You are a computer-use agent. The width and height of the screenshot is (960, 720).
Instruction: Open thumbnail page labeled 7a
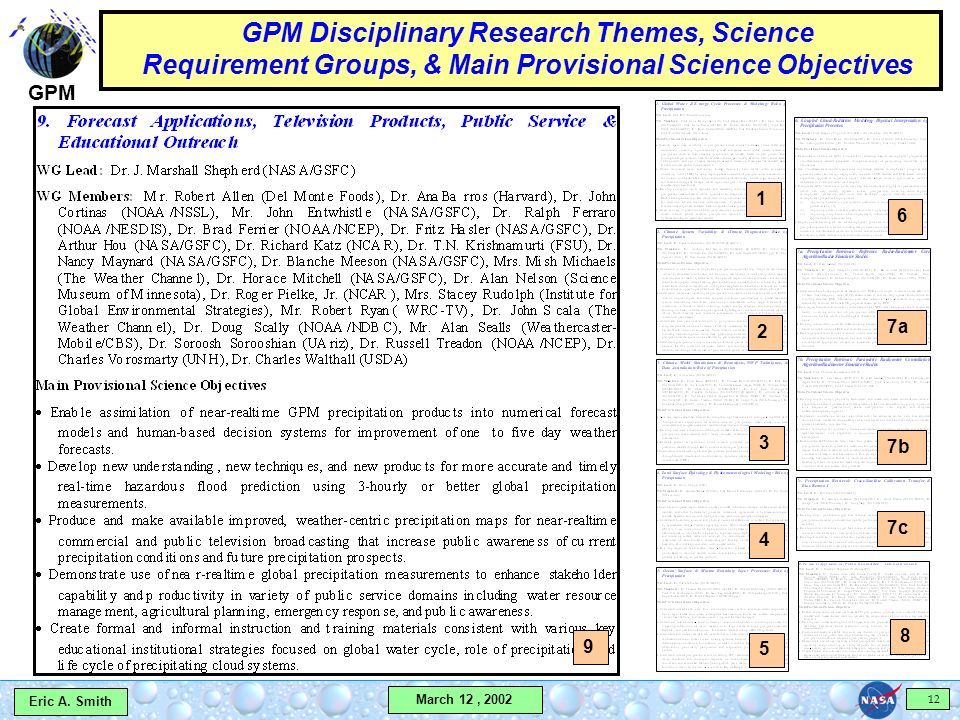863,299
